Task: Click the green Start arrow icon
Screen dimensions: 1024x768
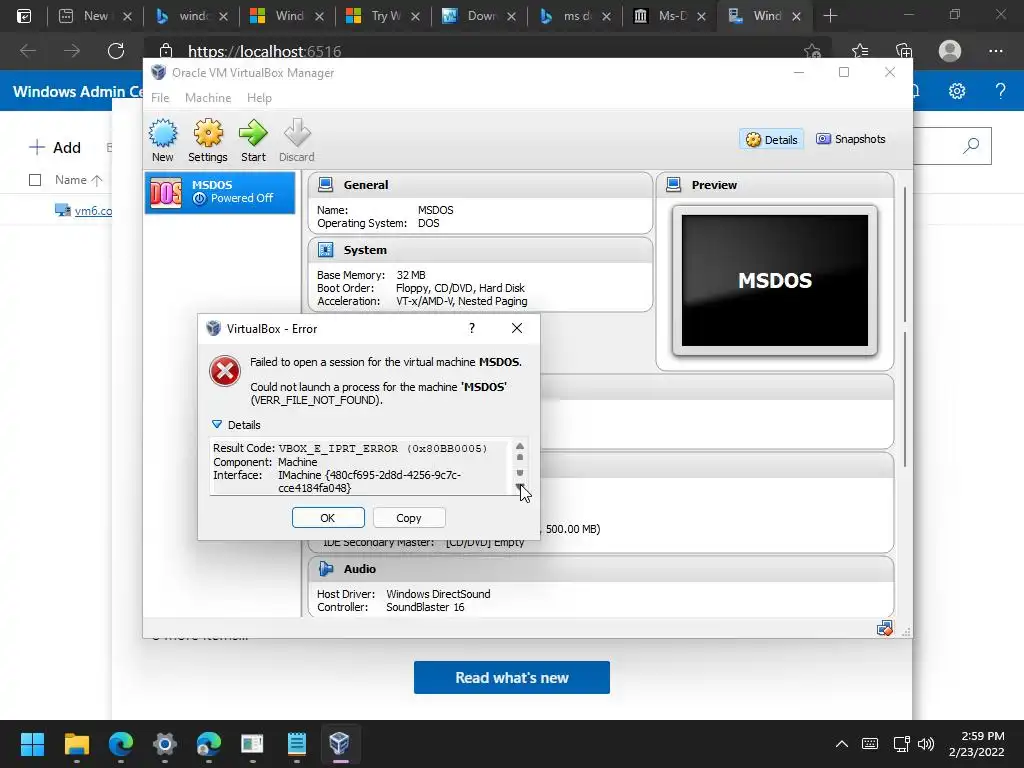Action: click(x=253, y=140)
